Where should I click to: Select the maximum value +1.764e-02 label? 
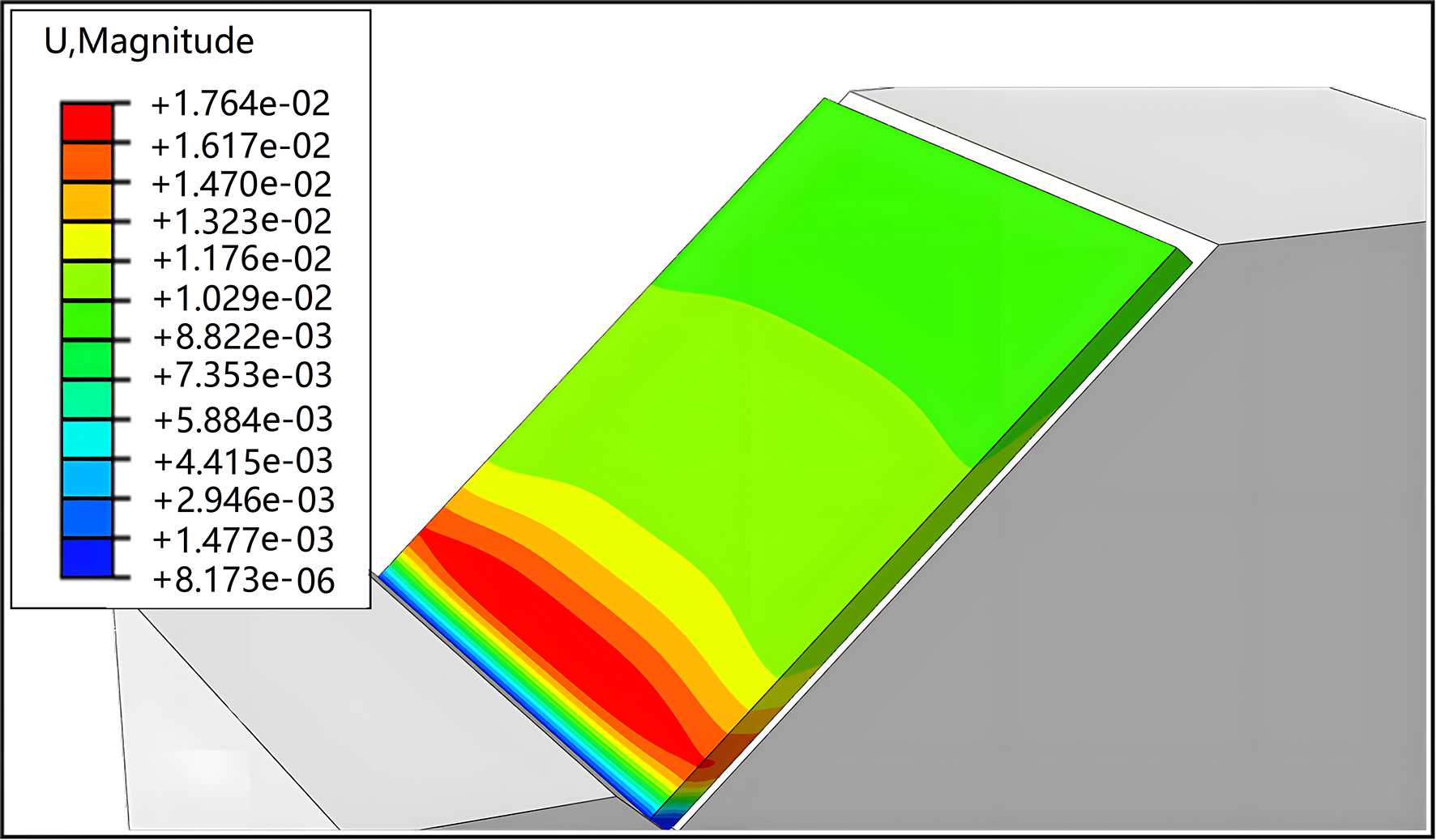pos(241,104)
